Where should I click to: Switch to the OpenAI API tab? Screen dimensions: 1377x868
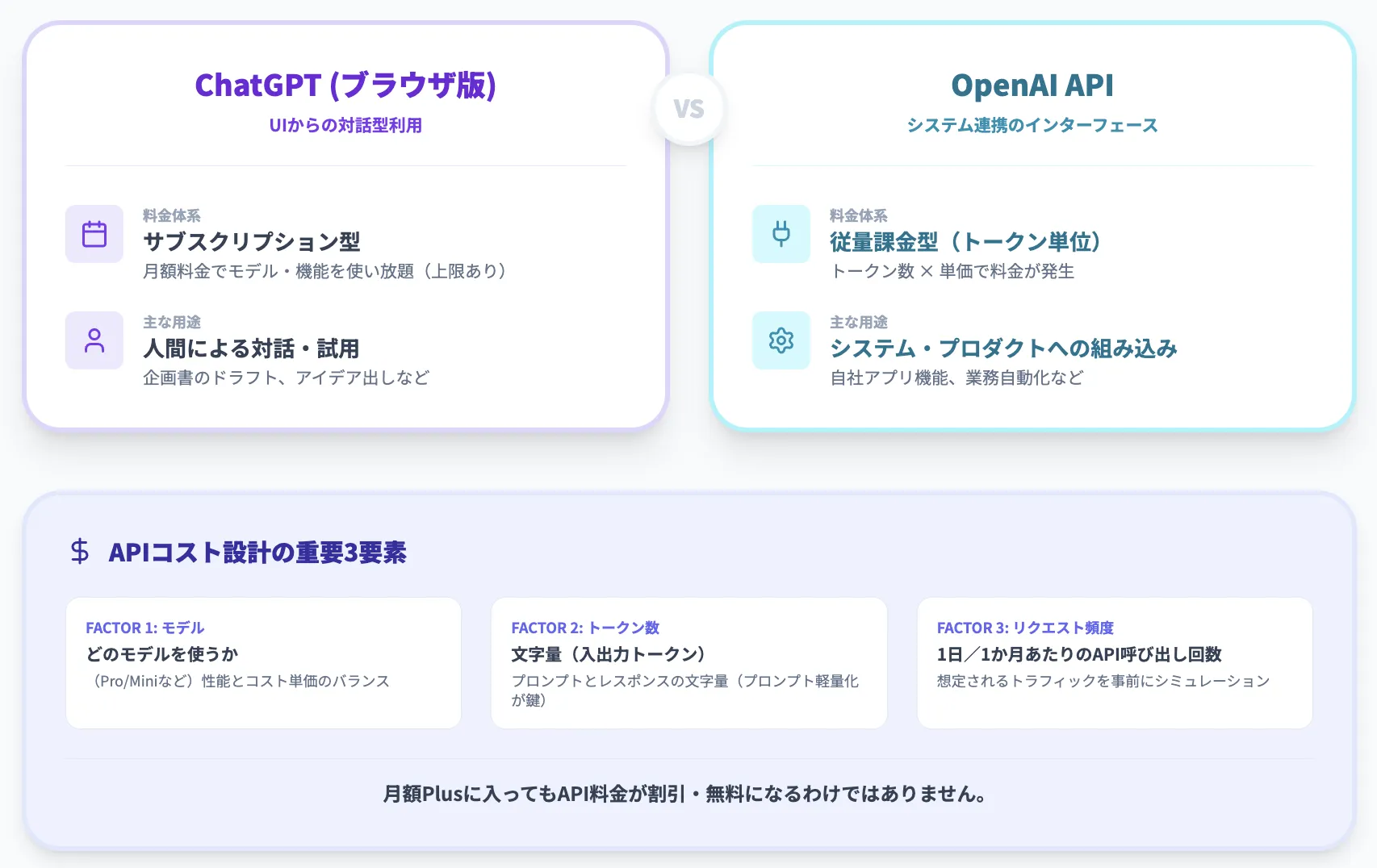coord(1032,85)
